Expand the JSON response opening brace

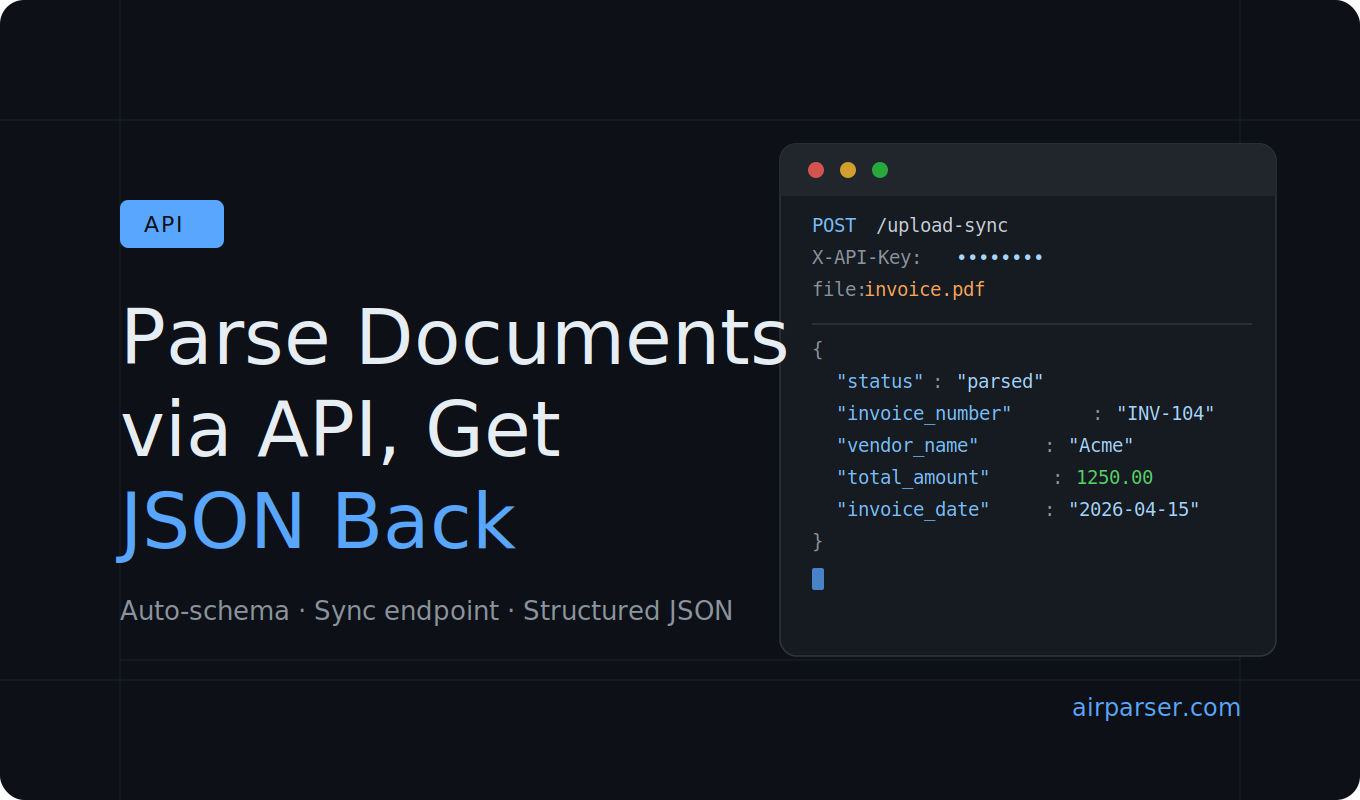pos(817,349)
